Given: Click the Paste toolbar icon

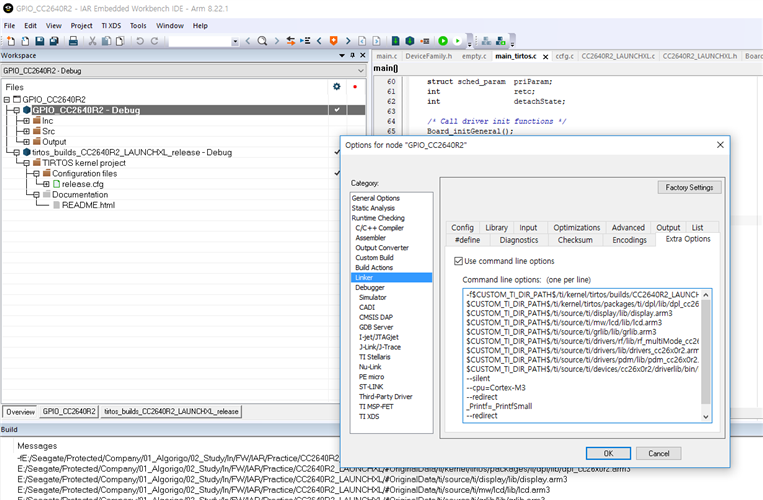Looking at the screenshot, I should point(120,41).
